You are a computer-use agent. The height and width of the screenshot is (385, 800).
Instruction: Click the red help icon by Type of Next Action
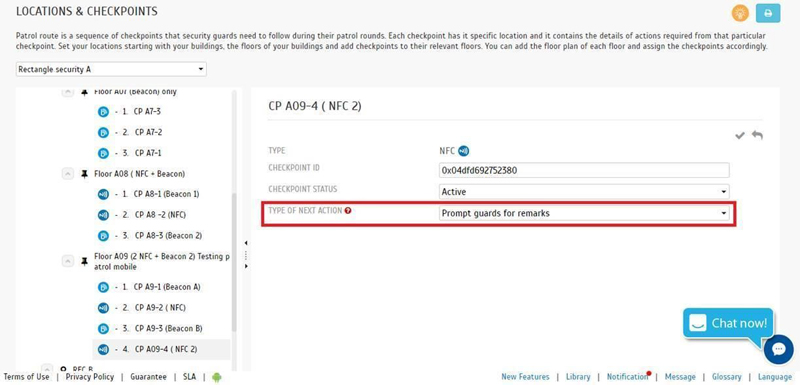click(348, 210)
